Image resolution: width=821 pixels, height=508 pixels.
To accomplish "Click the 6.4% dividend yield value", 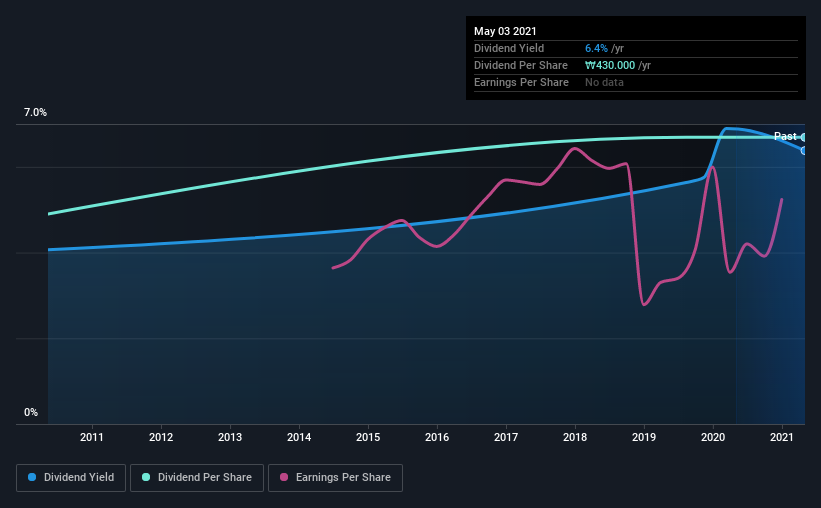I will [x=596, y=48].
